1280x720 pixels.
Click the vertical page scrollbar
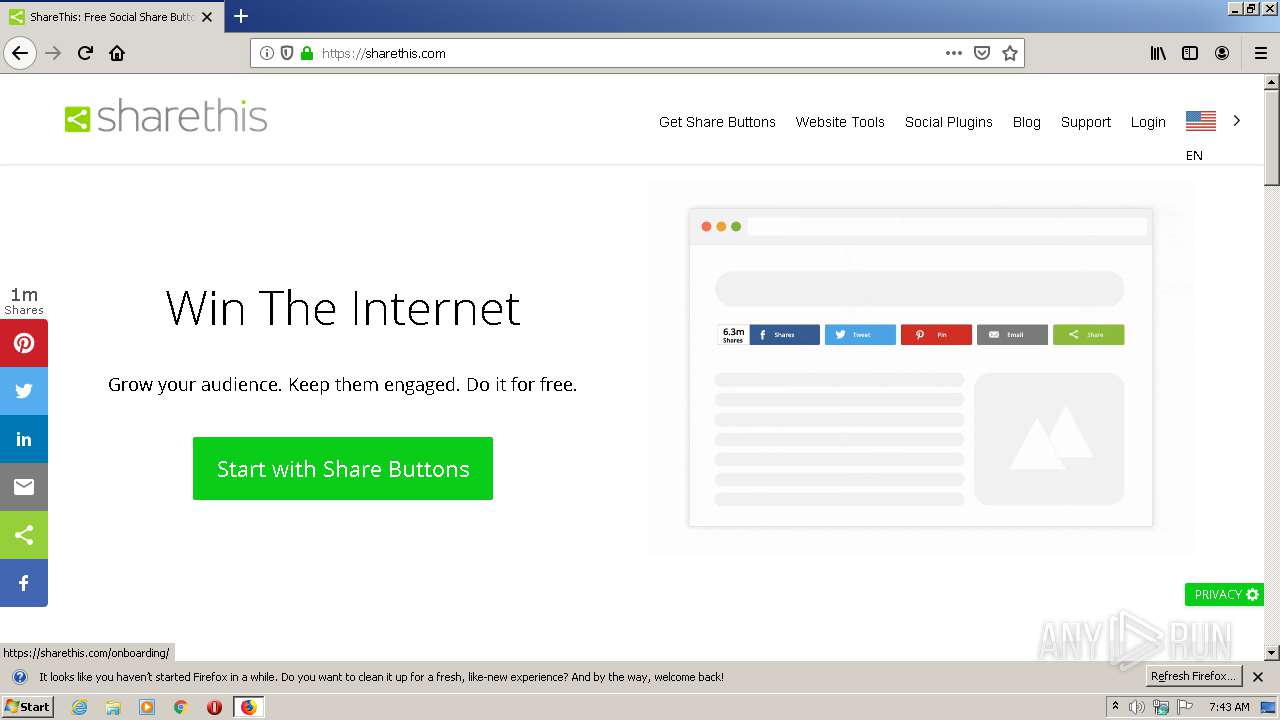(x=1272, y=137)
